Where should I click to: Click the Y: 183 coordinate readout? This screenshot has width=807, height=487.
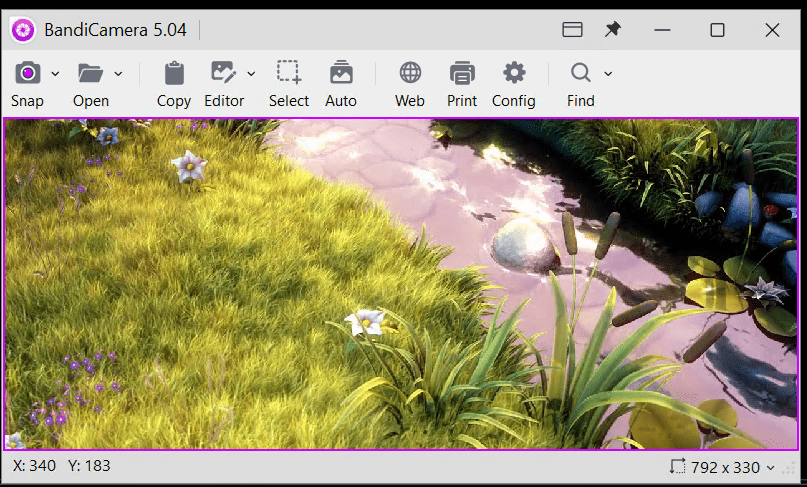click(89, 466)
